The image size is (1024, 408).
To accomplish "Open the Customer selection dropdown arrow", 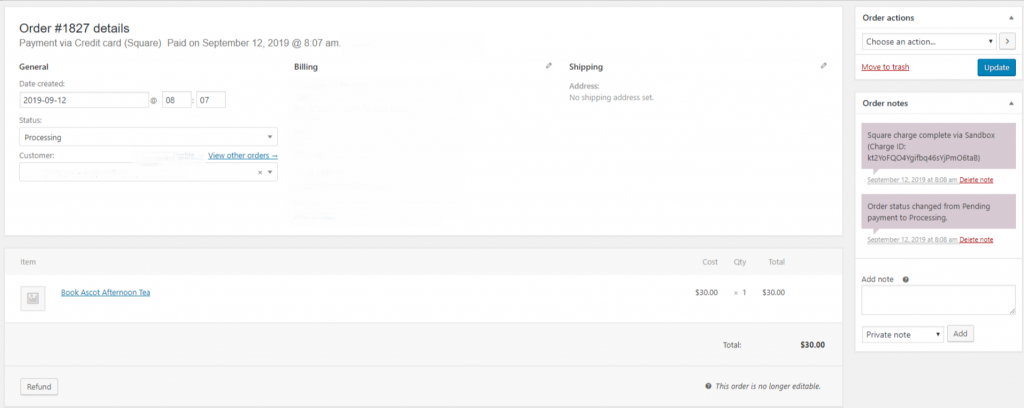I will (x=270, y=172).
